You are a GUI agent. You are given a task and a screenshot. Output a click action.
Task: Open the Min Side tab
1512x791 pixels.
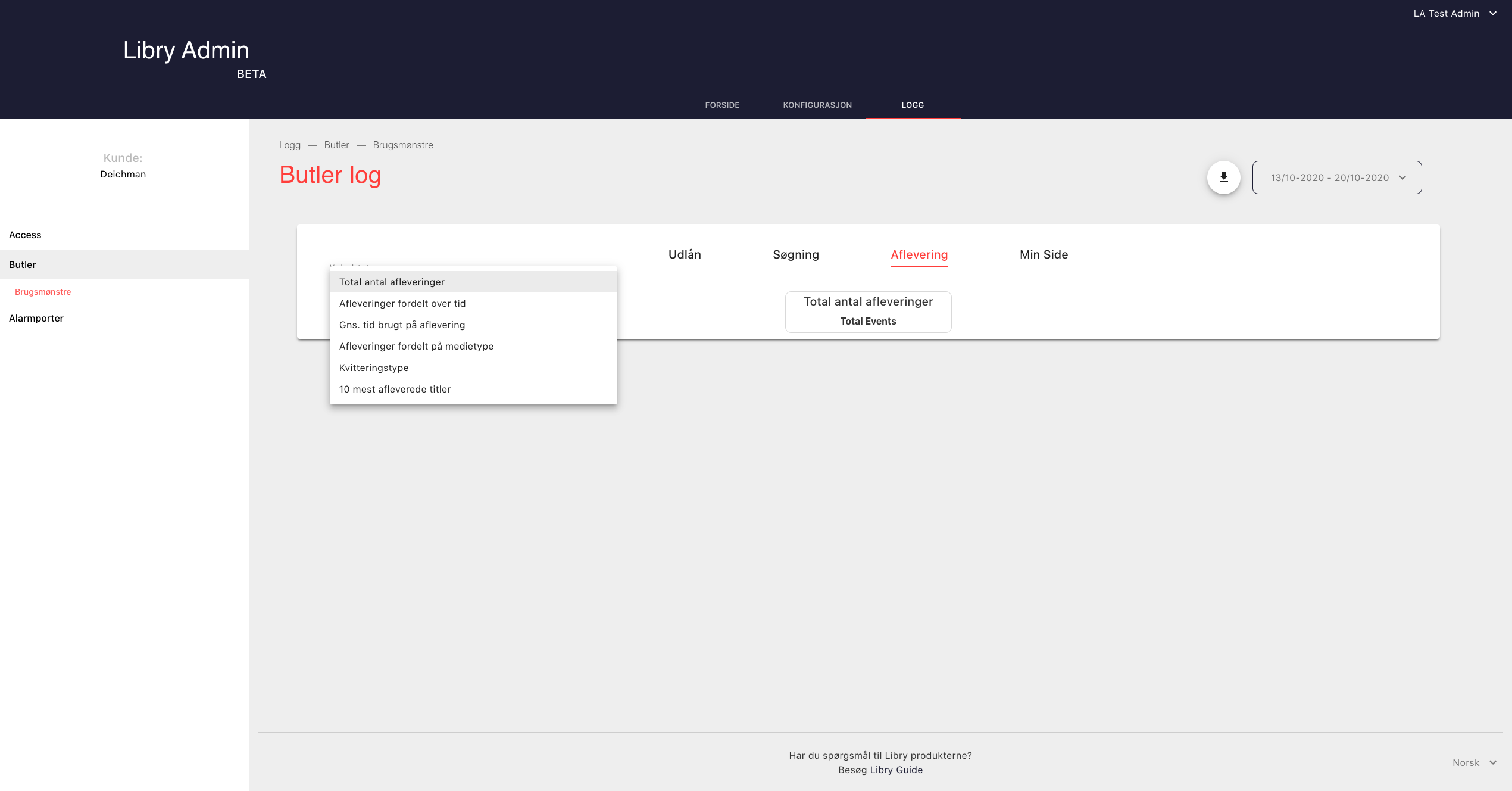[x=1044, y=254]
